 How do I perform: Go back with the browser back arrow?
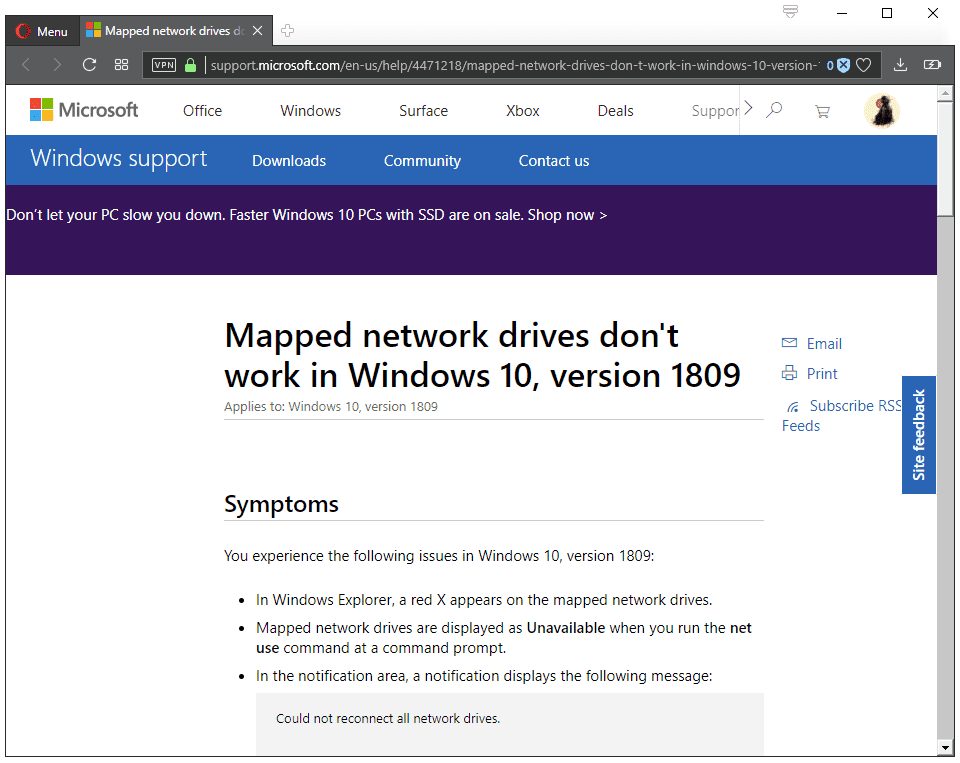pyautogui.click(x=26, y=65)
